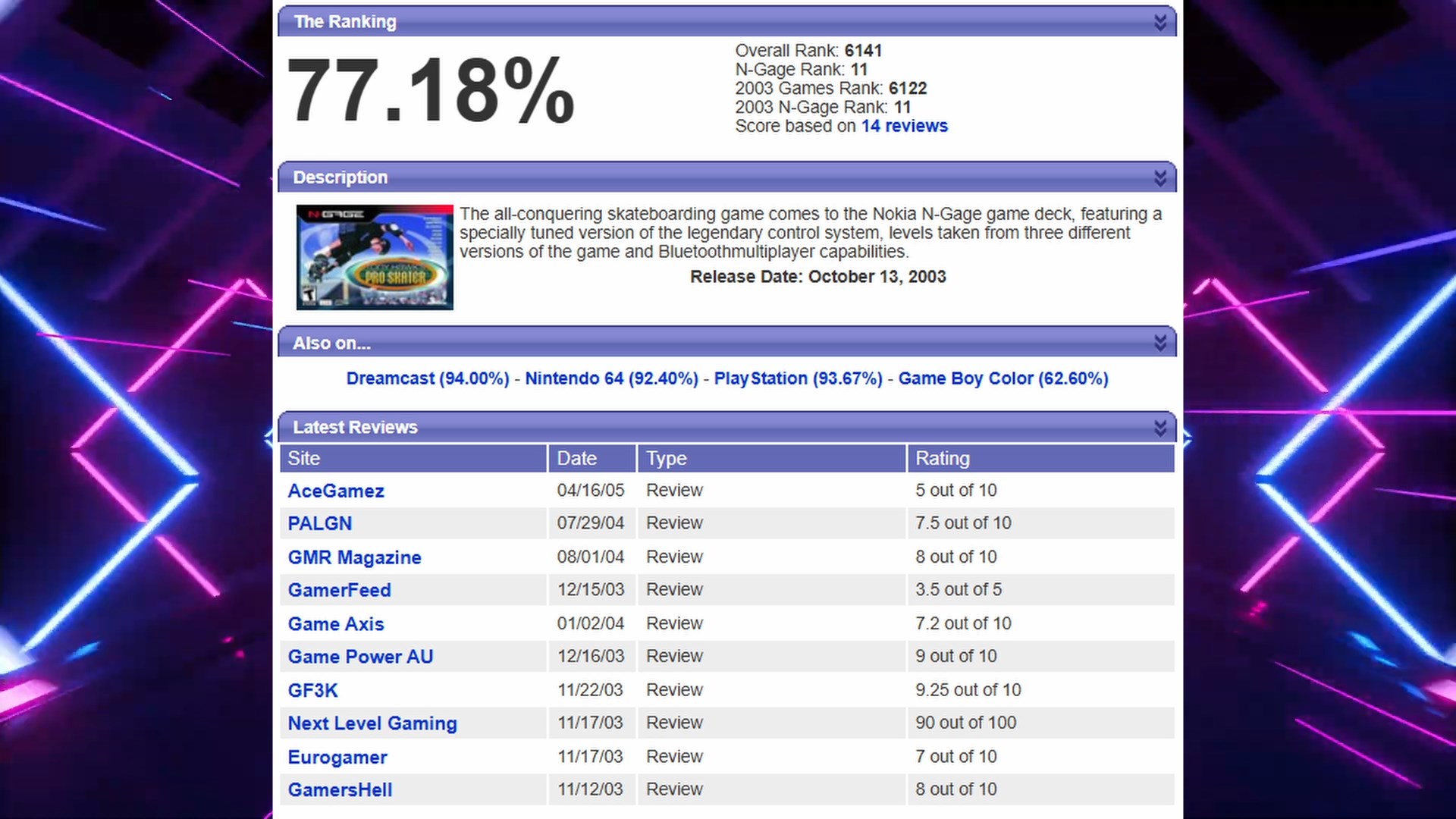Screen dimensions: 1456x819
Task: Open the Game Power AU review link
Action: point(360,657)
